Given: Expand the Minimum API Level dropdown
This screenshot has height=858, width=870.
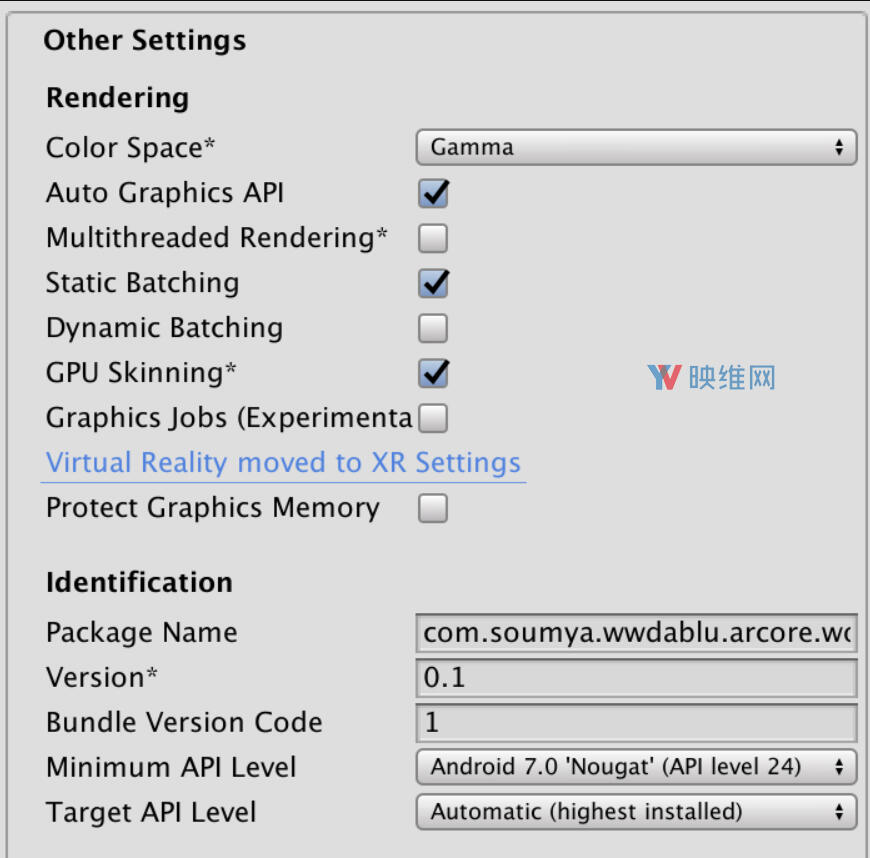Looking at the screenshot, I should (636, 767).
